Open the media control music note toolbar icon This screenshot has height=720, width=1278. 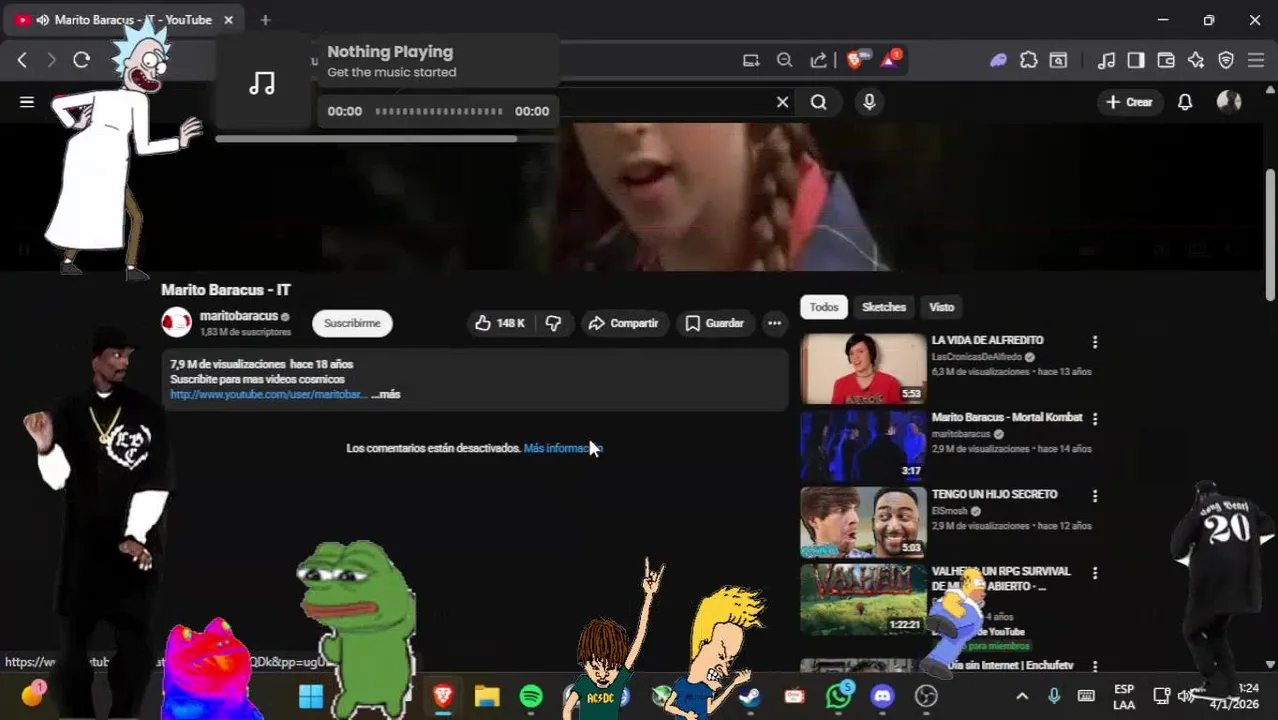pyautogui.click(x=1106, y=60)
